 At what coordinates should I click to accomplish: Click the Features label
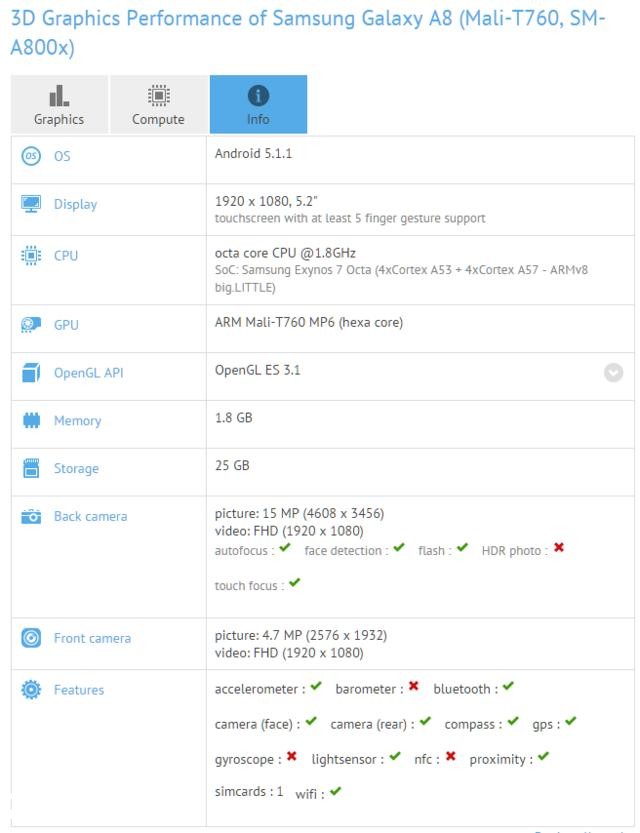79,690
